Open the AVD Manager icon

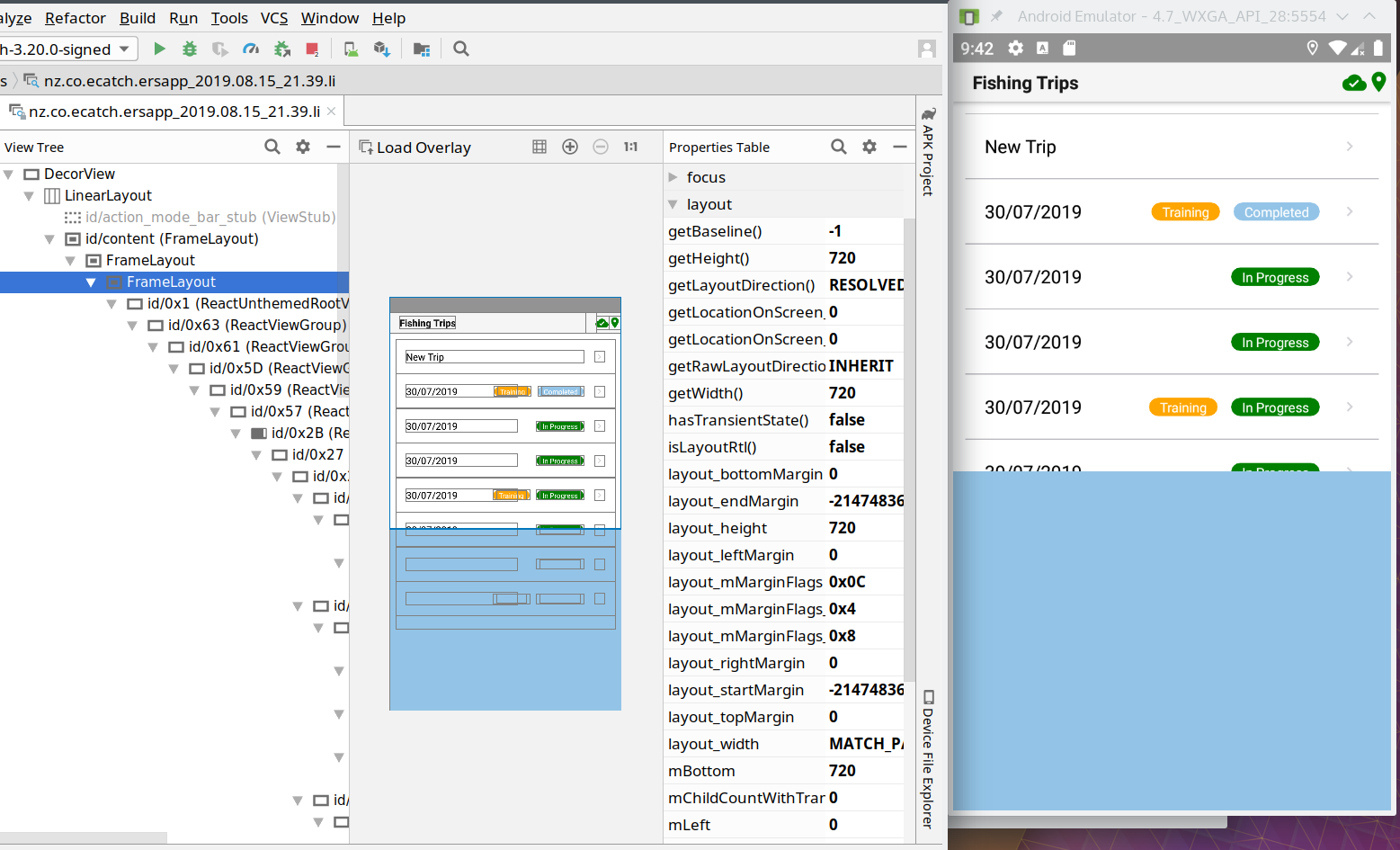[351, 49]
